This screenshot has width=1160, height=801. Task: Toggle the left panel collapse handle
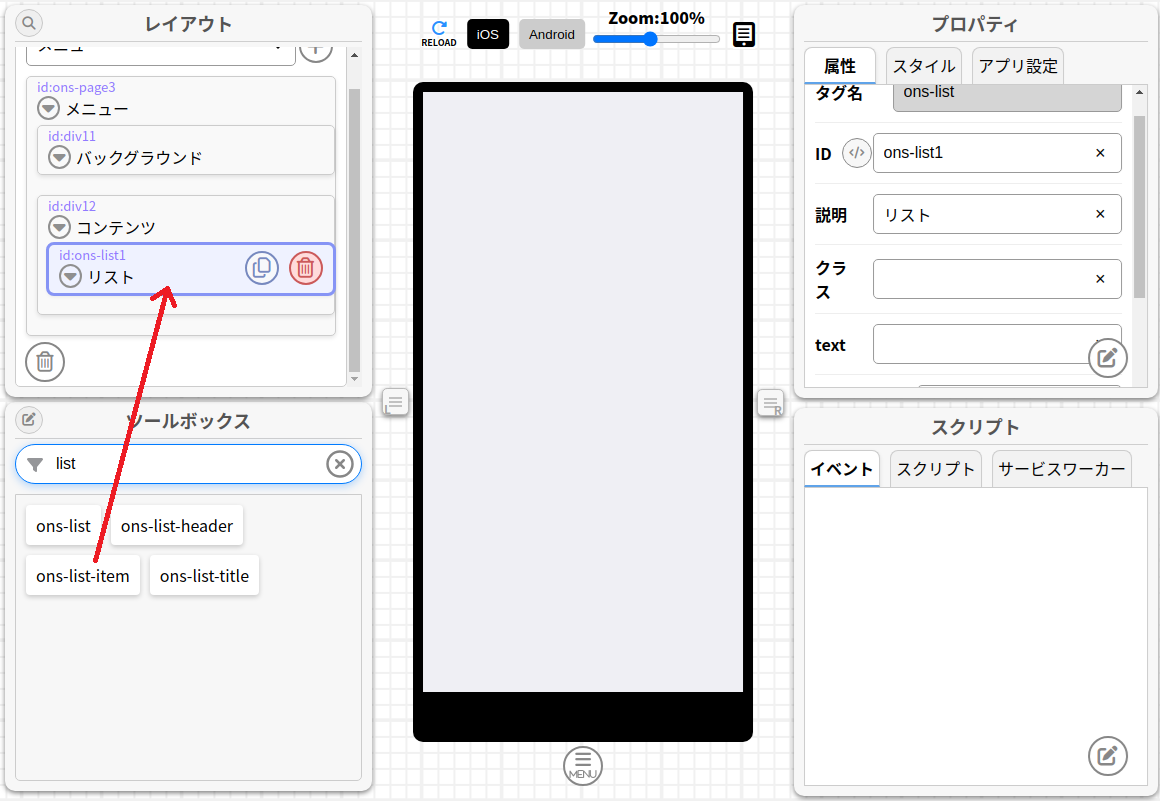coord(395,403)
